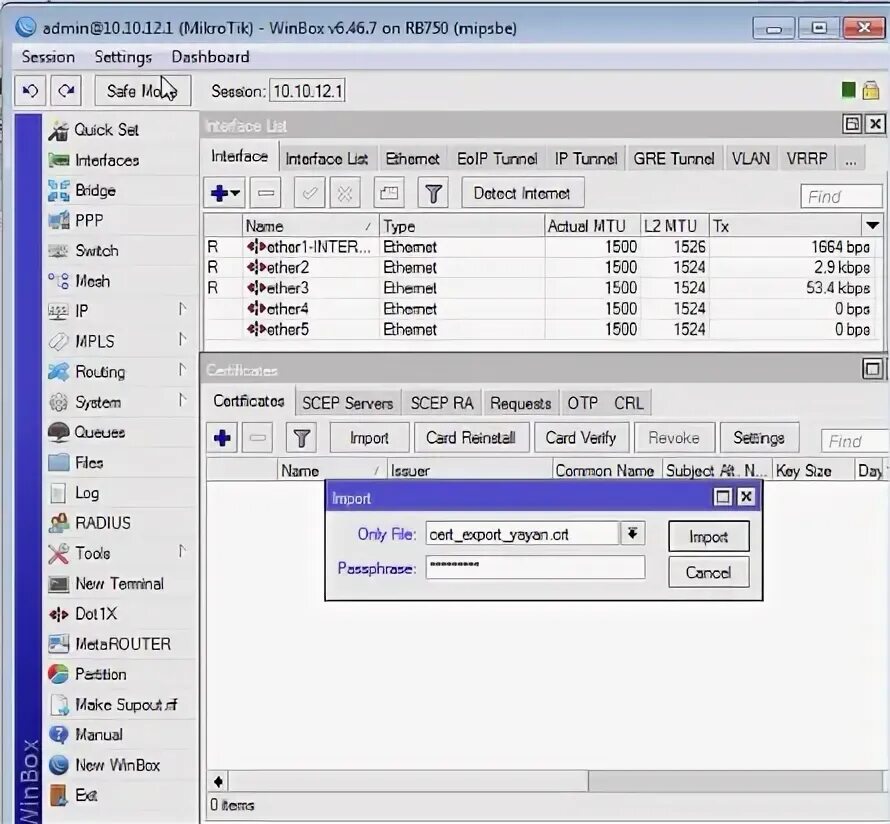Viewport: 890px width, 824px height.
Task: Switch to the VLAN tab
Action: (x=750, y=159)
